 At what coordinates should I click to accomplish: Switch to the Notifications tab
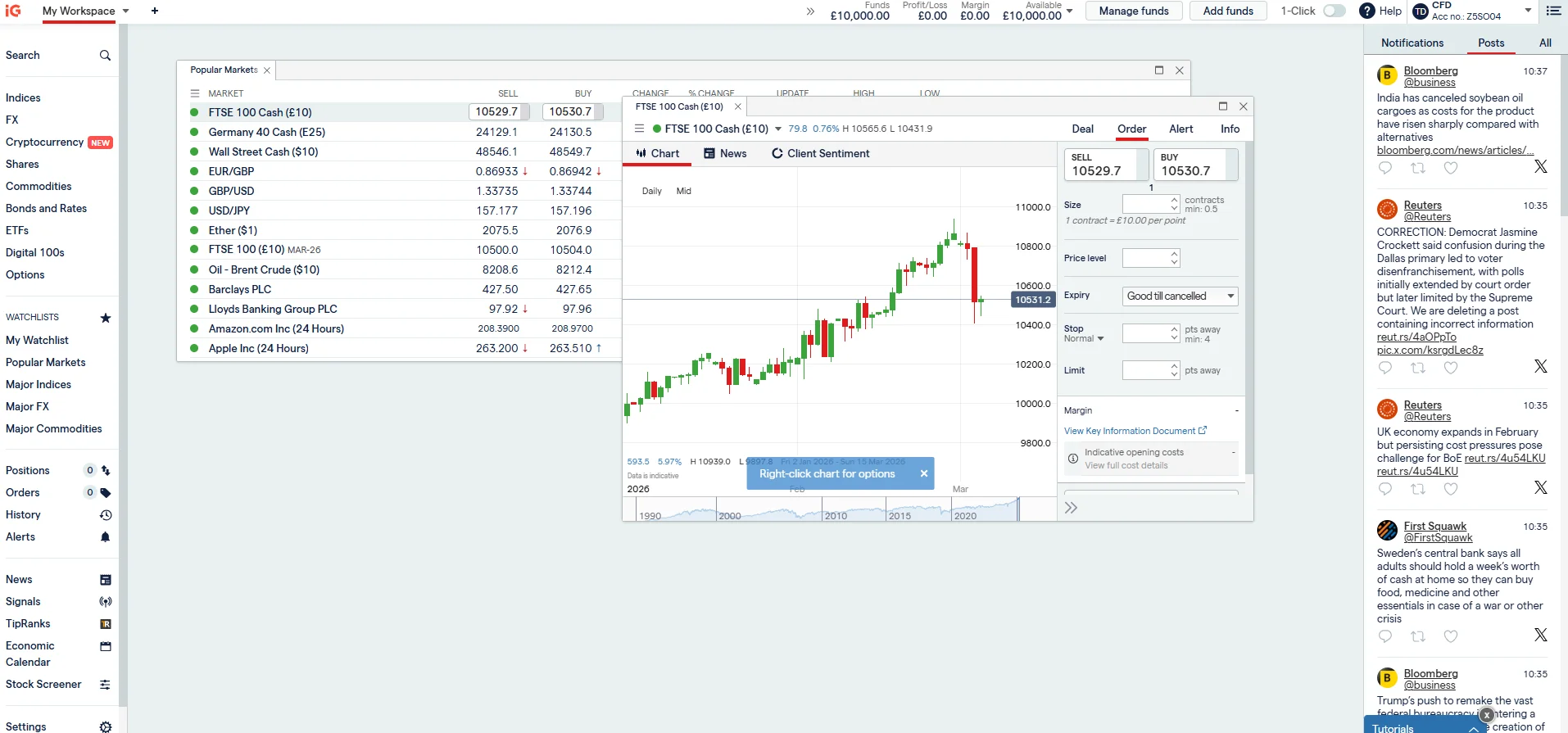[x=1412, y=43]
